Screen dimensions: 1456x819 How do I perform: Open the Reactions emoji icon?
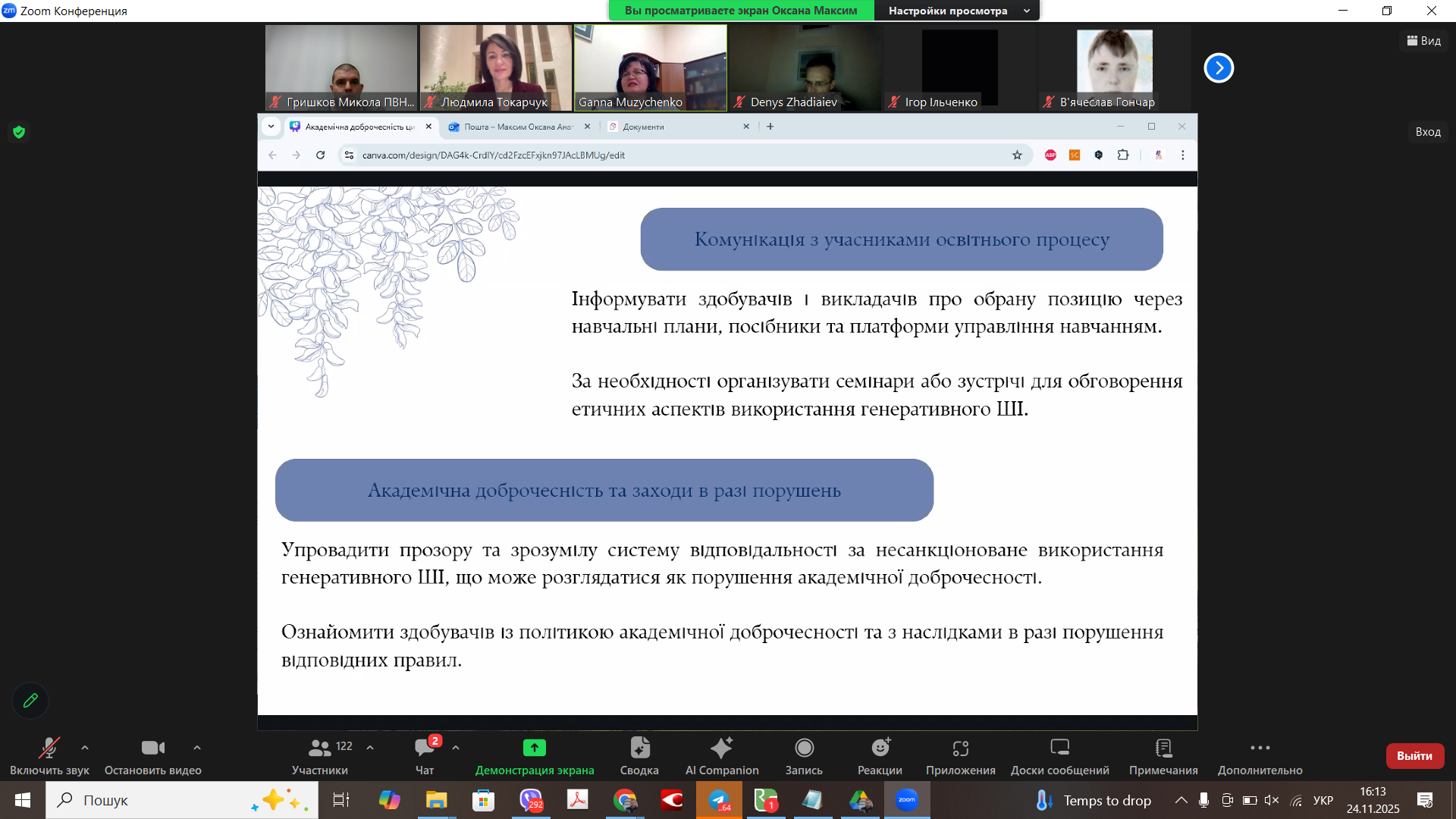pos(880,748)
